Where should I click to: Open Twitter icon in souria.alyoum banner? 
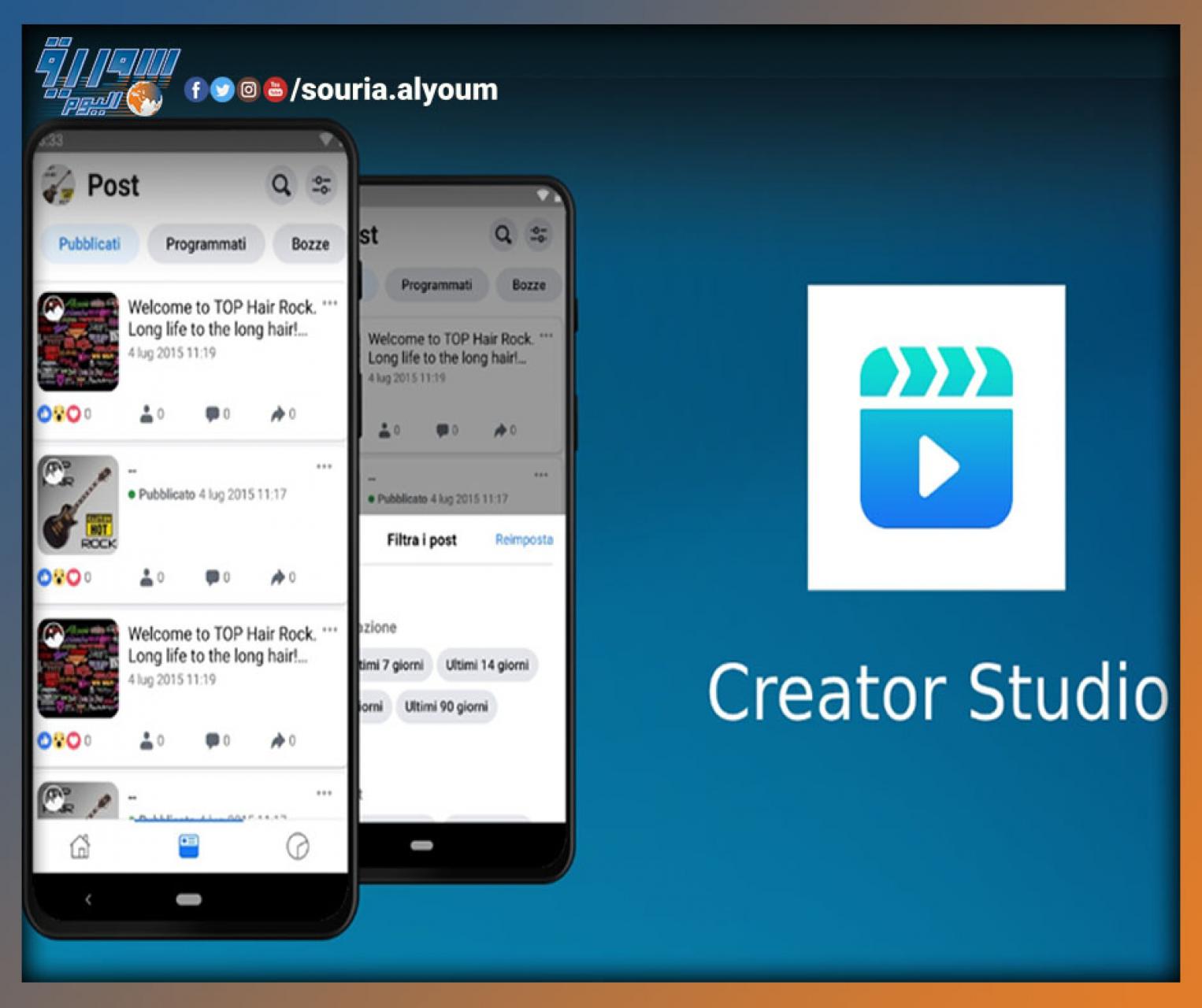coord(222,90)
